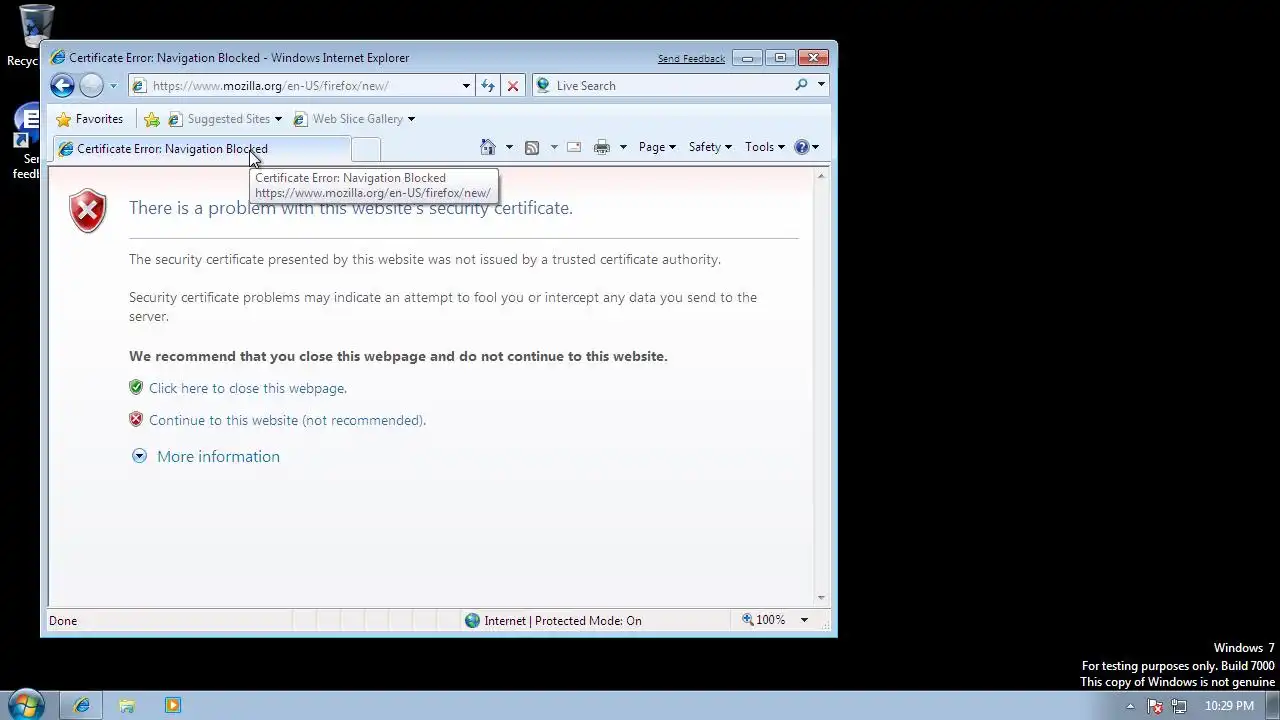
Task: Click the Send Feedback link in title bar
Action: tap(691, 59)
